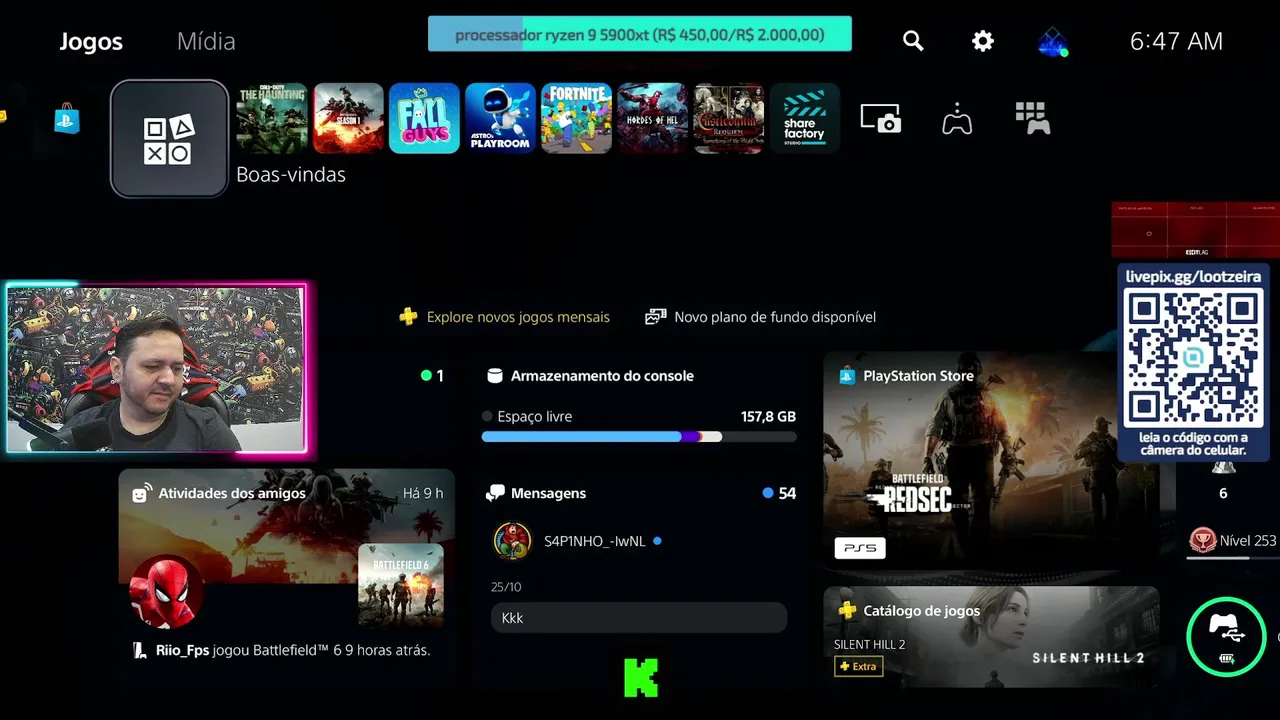Click the livepix.gg/lootzeira QR code
This screenshot has height=720, width=1280.
pyautogui.click(x=1193, y=358)
